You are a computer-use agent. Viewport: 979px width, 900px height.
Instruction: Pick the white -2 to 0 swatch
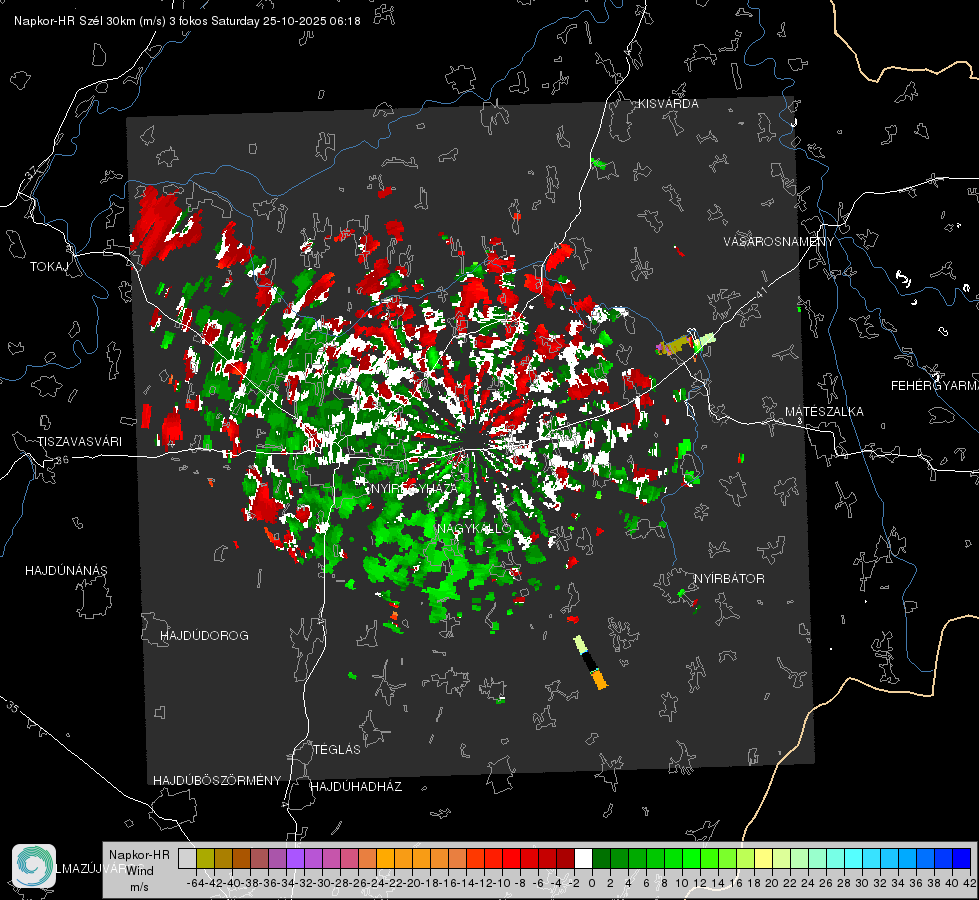tap(583, 858)
